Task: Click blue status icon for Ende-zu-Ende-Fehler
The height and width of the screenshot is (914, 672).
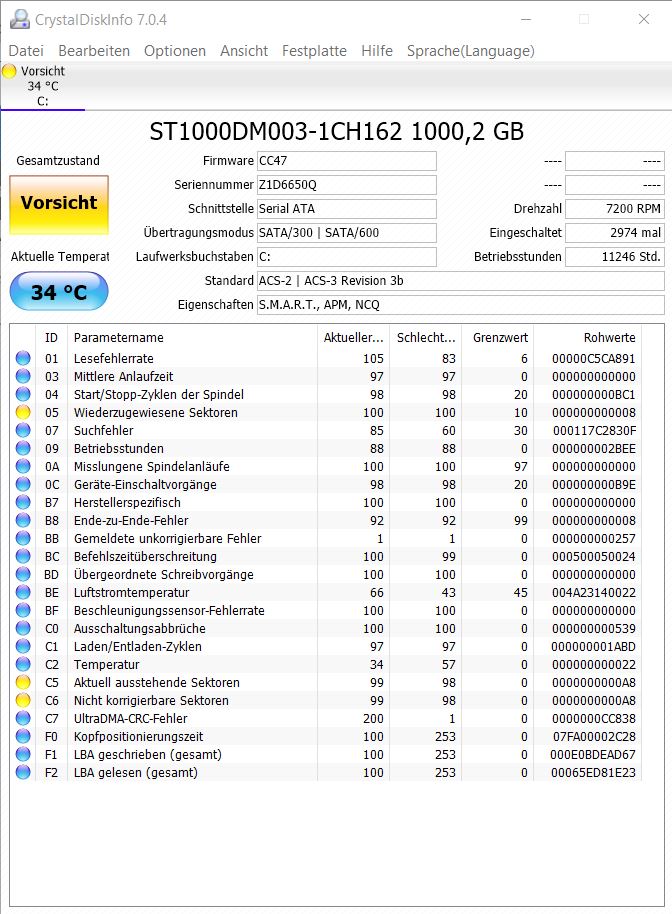Action: pos(23,520)
